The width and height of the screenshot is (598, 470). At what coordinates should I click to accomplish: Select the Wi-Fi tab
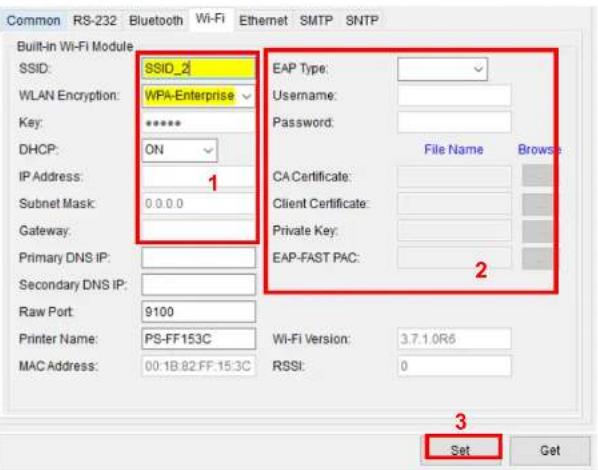[210, 18]
